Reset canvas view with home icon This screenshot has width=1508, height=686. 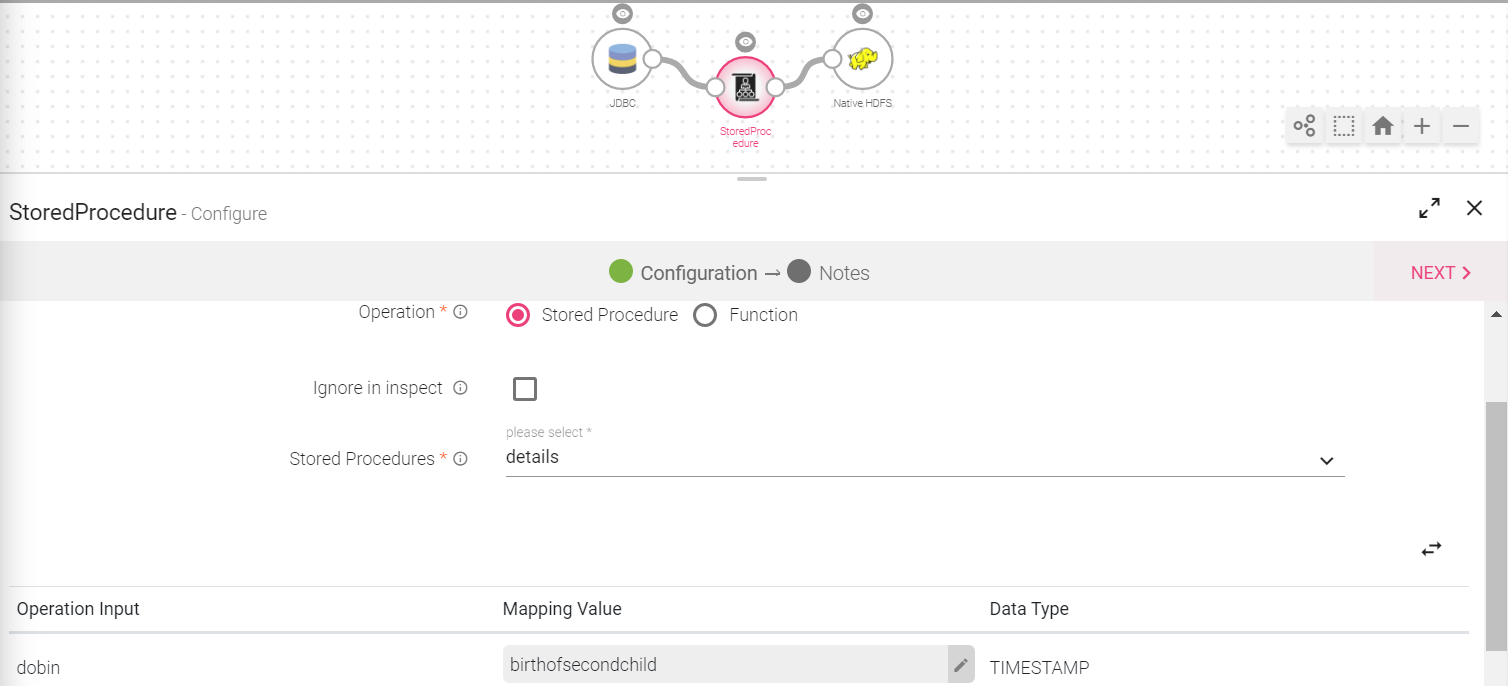point(1382,126)
